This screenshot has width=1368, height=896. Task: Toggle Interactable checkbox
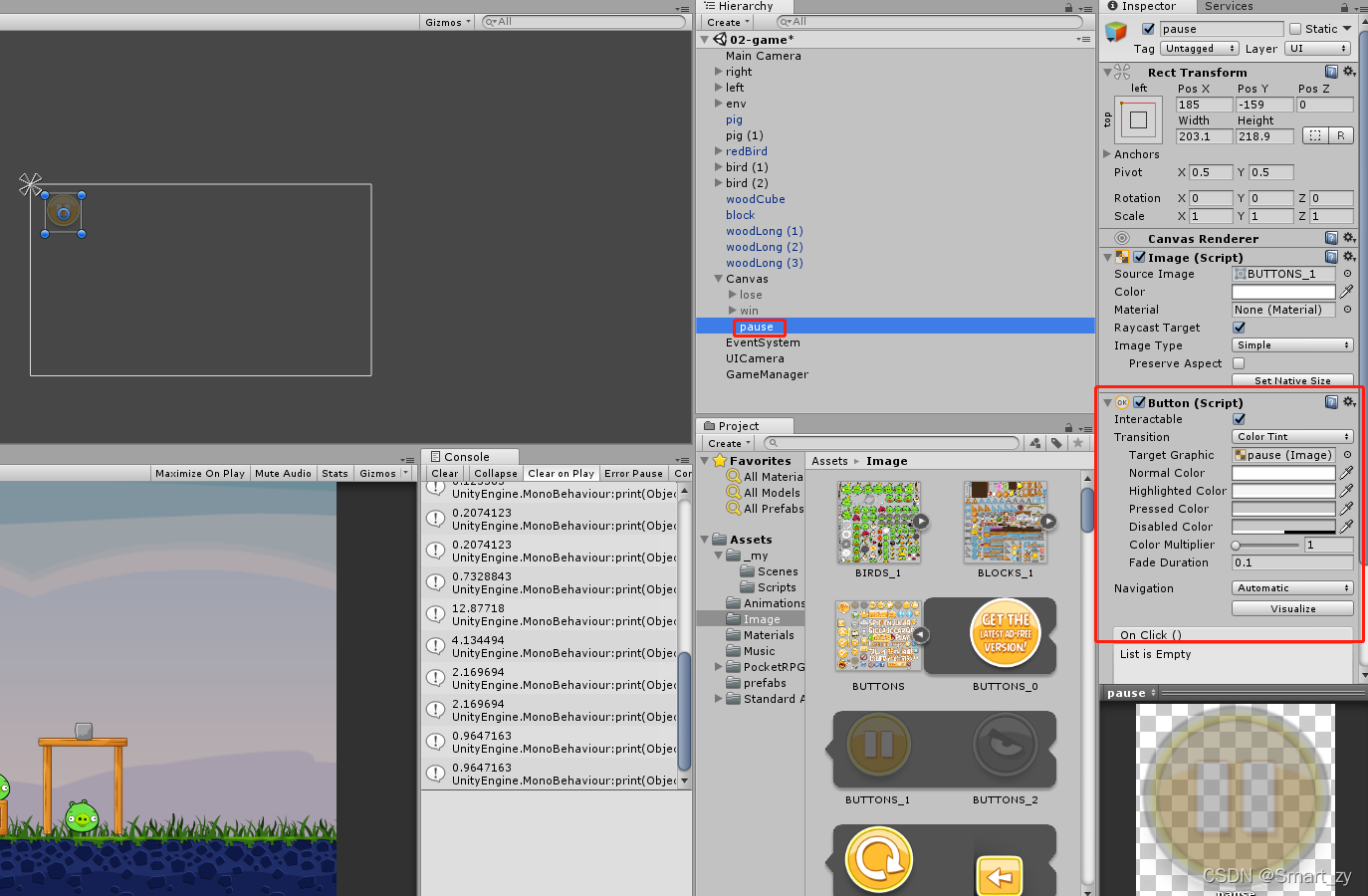[1239, 419]
